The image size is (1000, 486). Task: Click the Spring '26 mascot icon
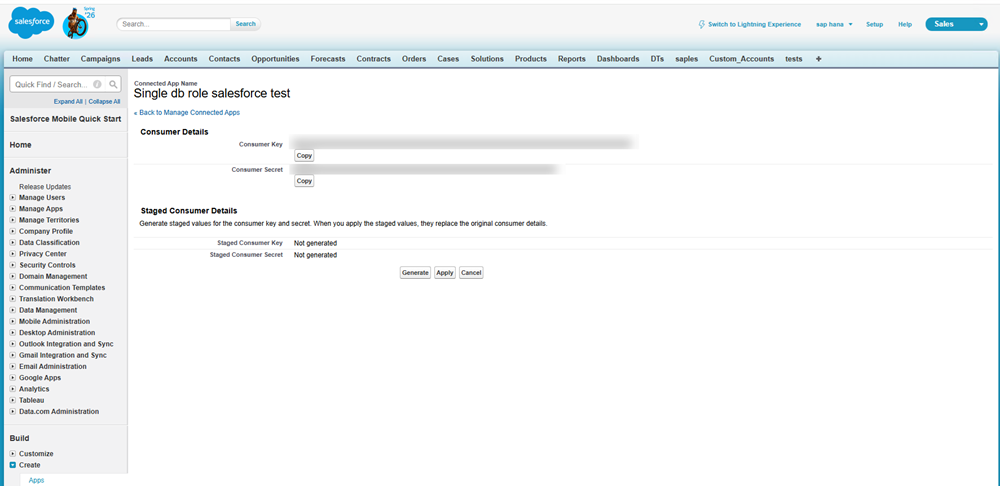77,24
